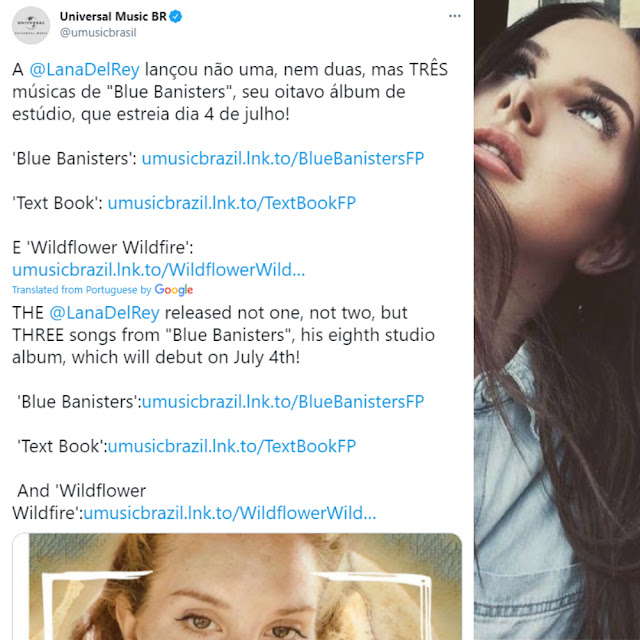Open the BlueBanistersFP link in the English translation

[x=283, y=402]
